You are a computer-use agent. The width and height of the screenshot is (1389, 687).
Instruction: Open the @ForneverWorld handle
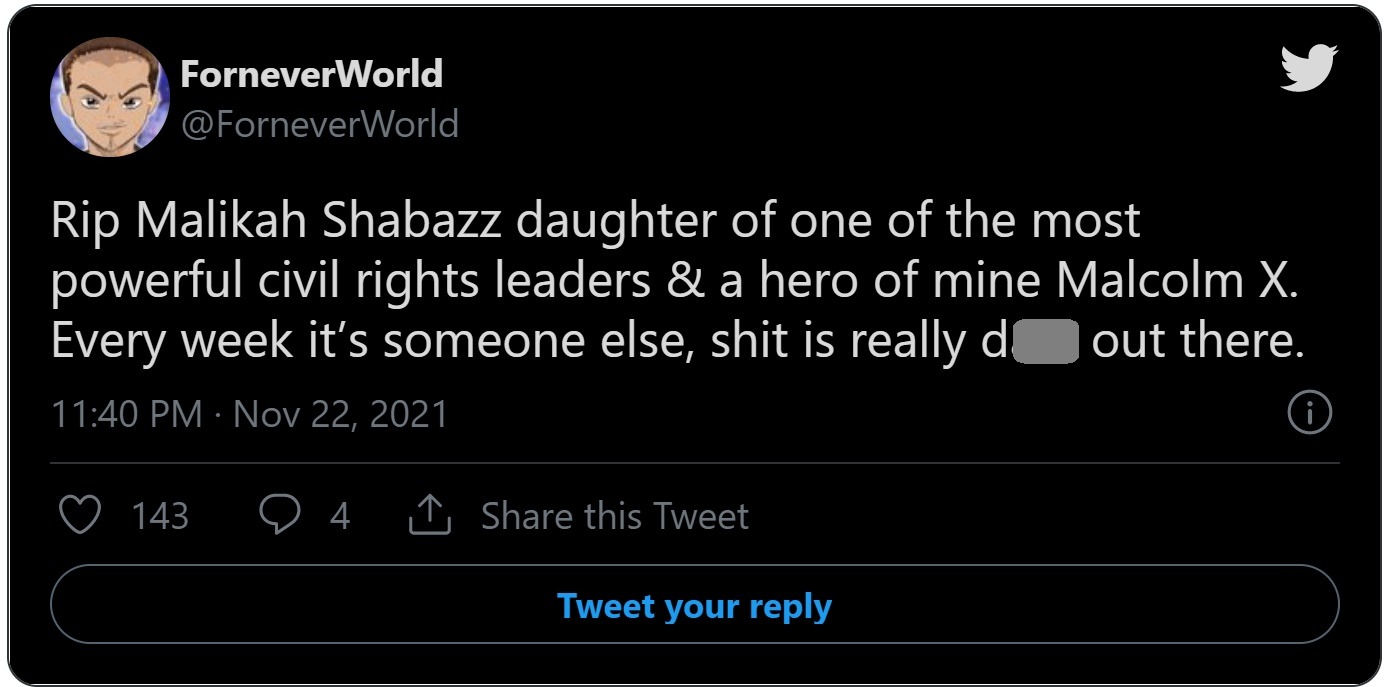tap(320, 125)
